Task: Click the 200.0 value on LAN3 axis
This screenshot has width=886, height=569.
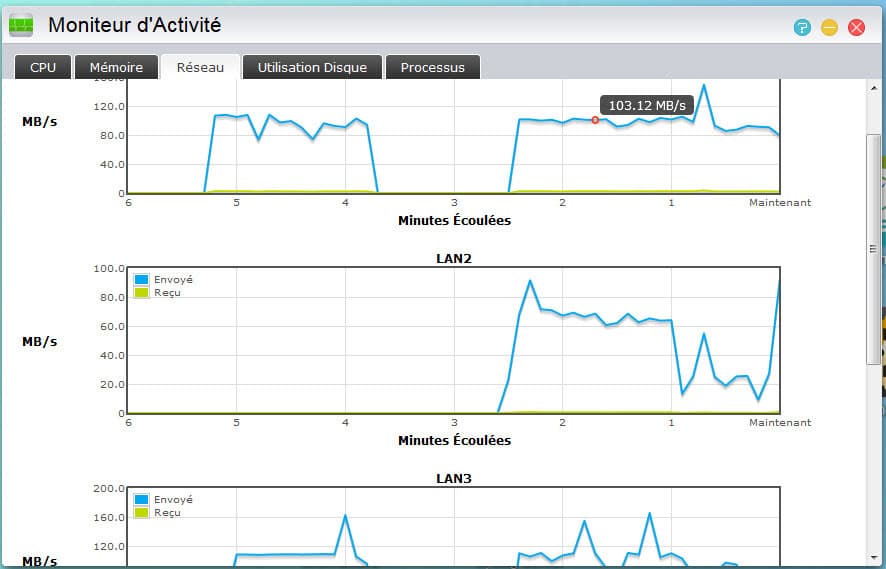Action: click(109, 488)
